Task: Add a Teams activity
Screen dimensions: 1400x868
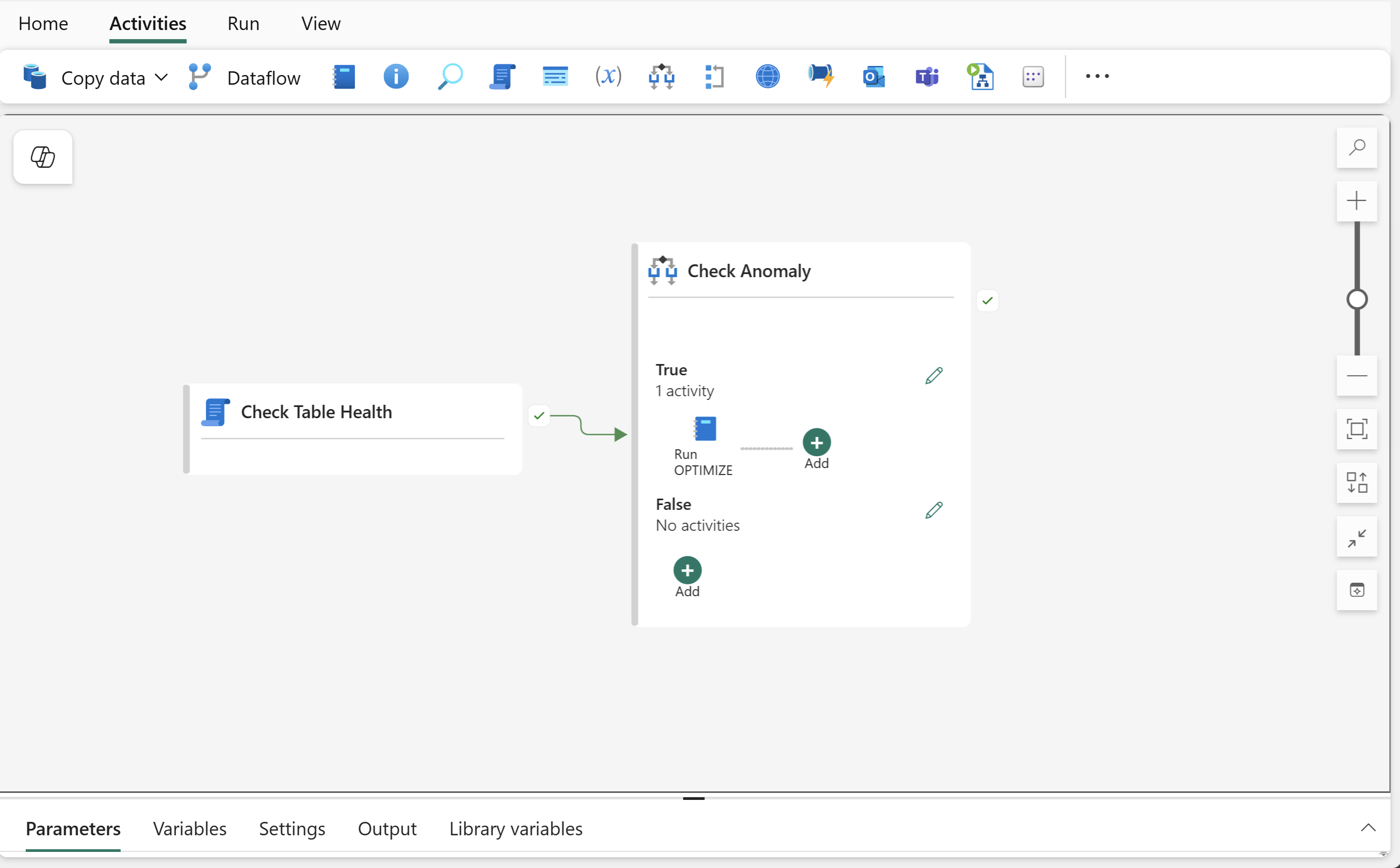Action: [x=927, y=76]
